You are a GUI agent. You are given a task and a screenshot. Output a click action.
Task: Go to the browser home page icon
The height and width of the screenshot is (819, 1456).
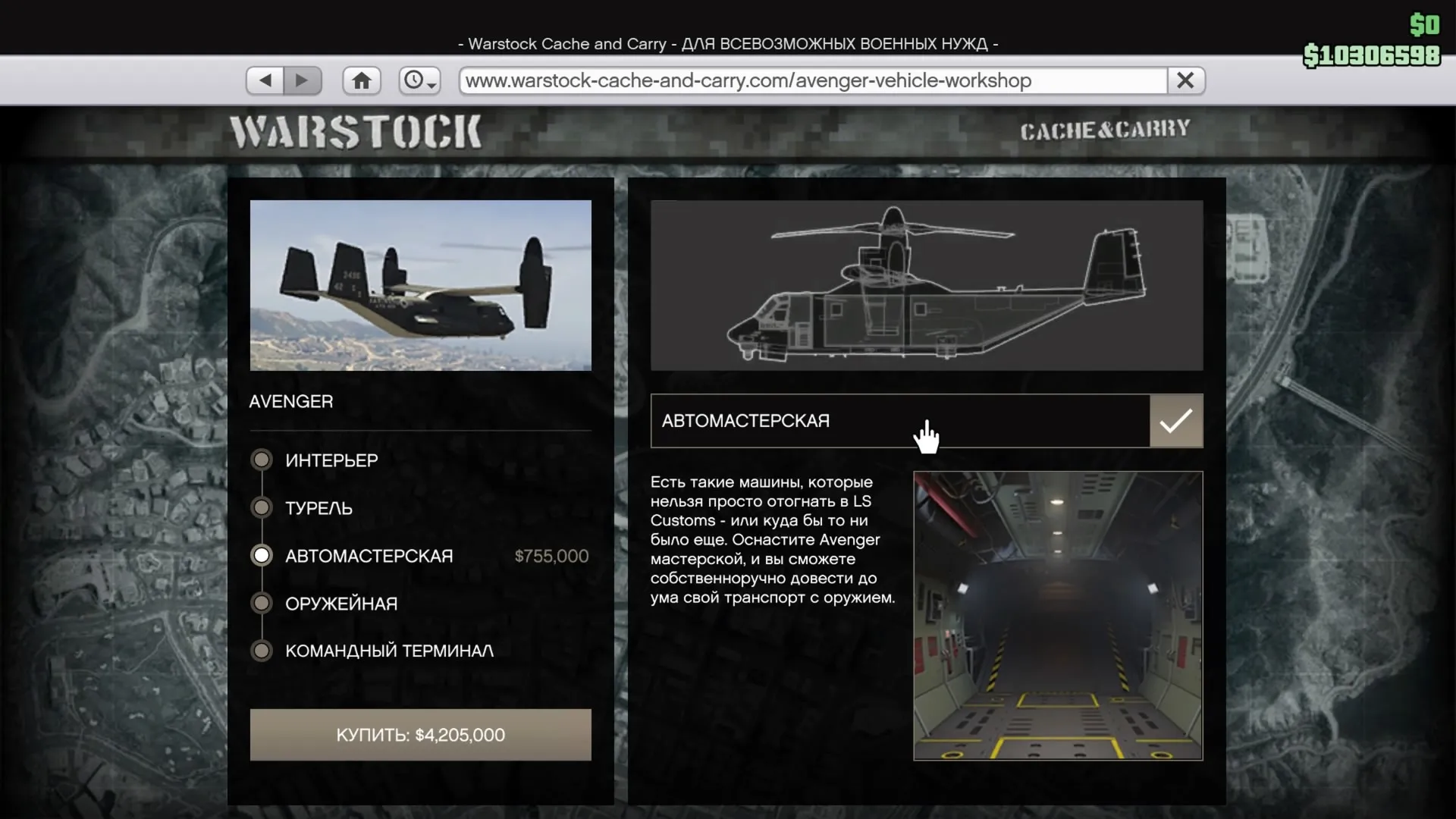click(361, 80)
